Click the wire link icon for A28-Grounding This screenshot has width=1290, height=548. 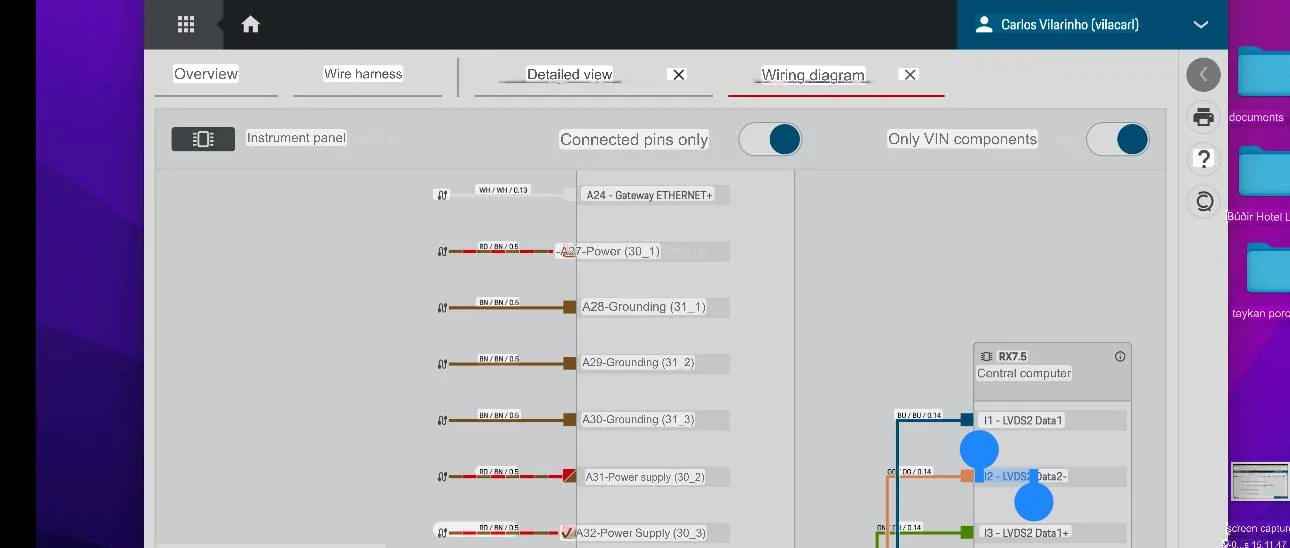click(442, 308)
